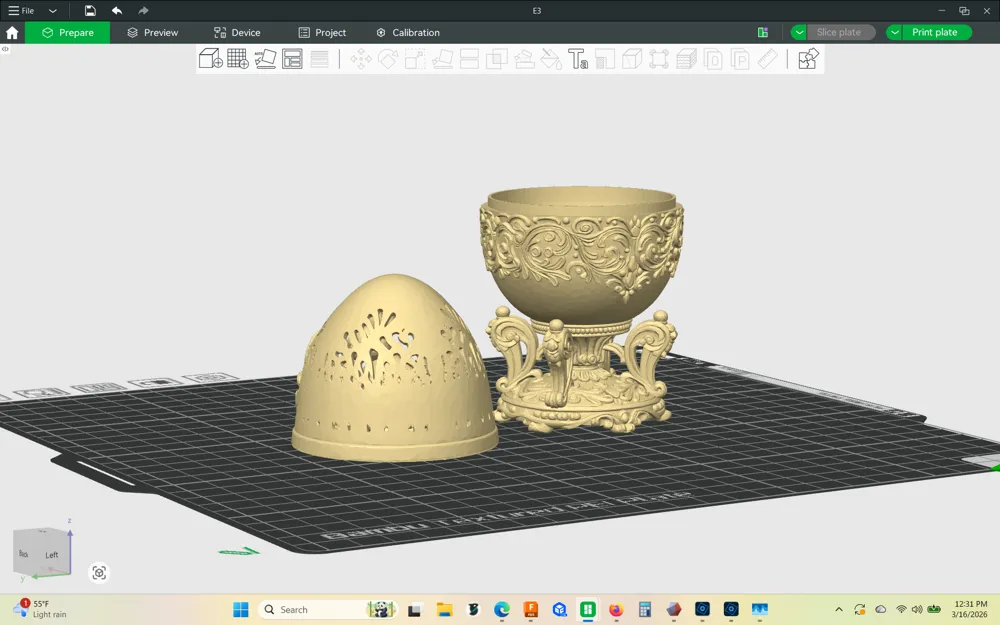Click the Redo arrow
The width and height of the screenshot is (1000, 625).
coord(143,10)
